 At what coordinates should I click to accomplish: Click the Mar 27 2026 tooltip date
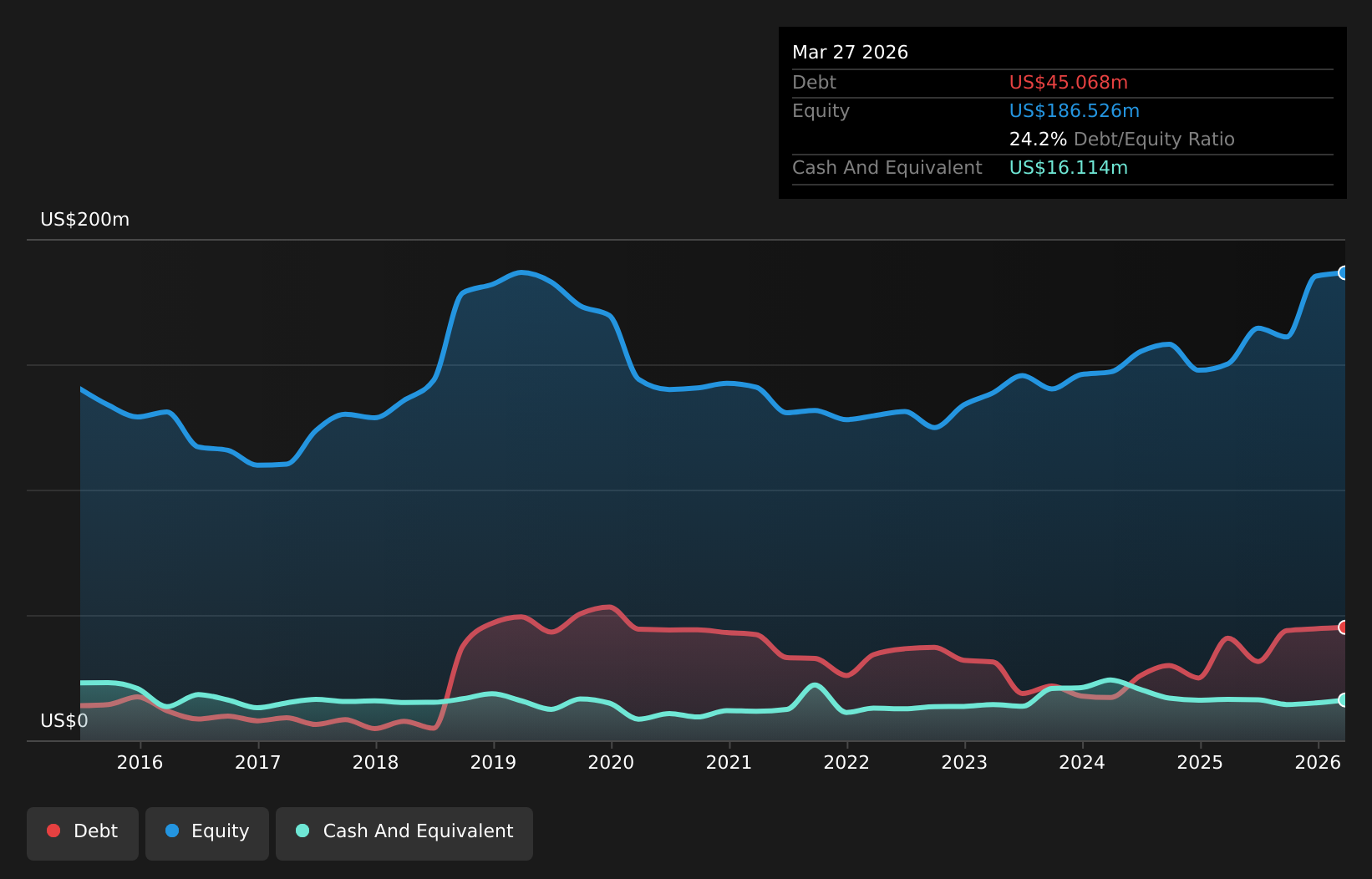pos(851,53)
